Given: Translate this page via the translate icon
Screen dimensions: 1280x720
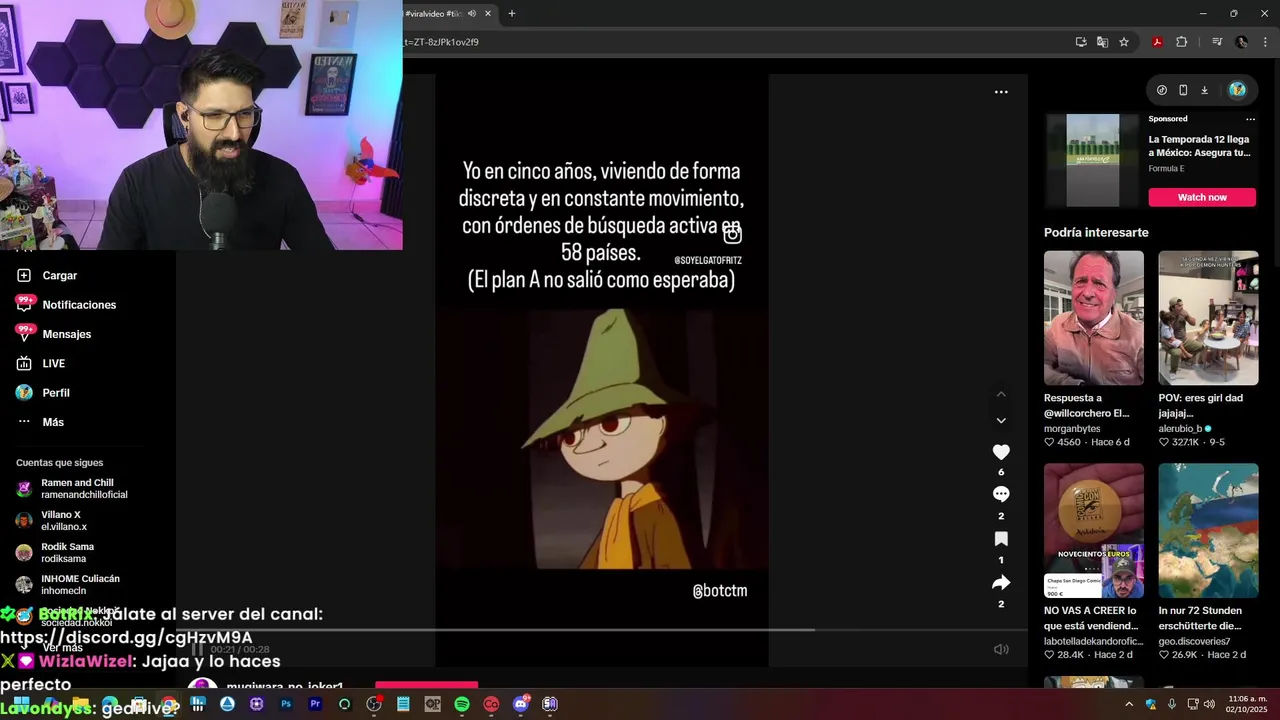Looking at the screenshot, I should tap(1102, 42).
